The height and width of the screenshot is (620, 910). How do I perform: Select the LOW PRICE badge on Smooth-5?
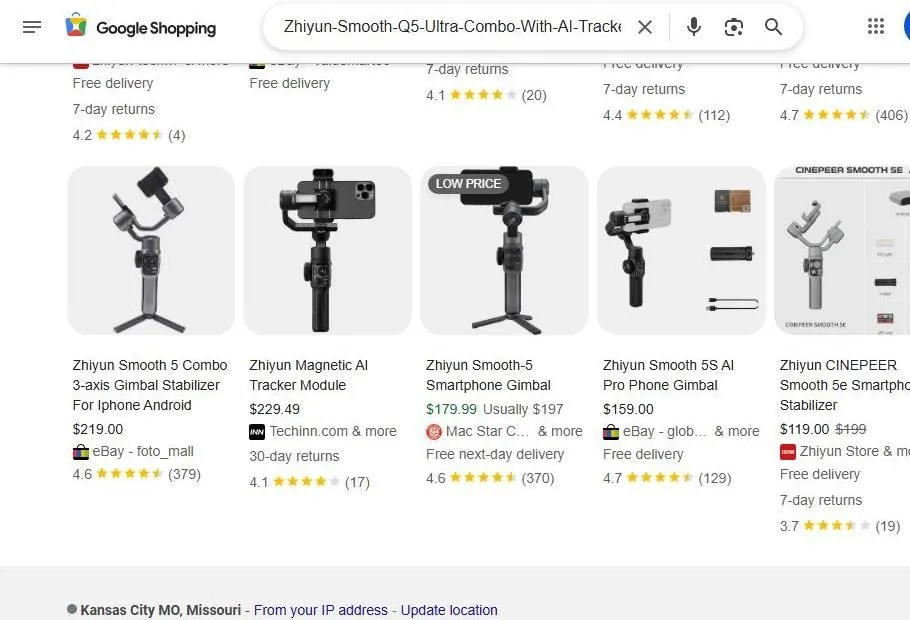click(468, 184)
